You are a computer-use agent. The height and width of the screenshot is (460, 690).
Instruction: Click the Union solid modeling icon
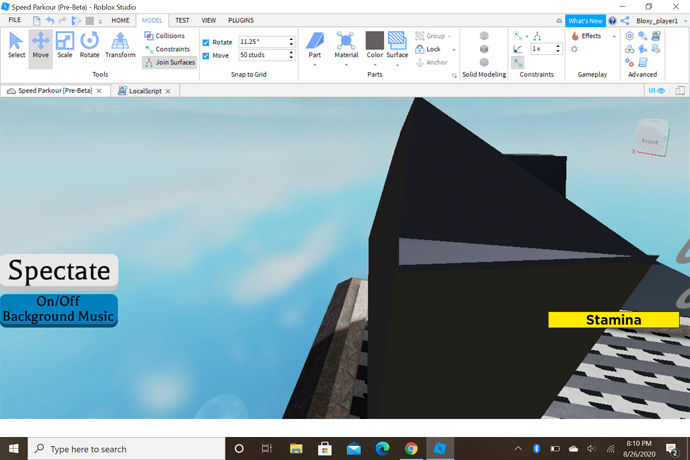(484, 36)
